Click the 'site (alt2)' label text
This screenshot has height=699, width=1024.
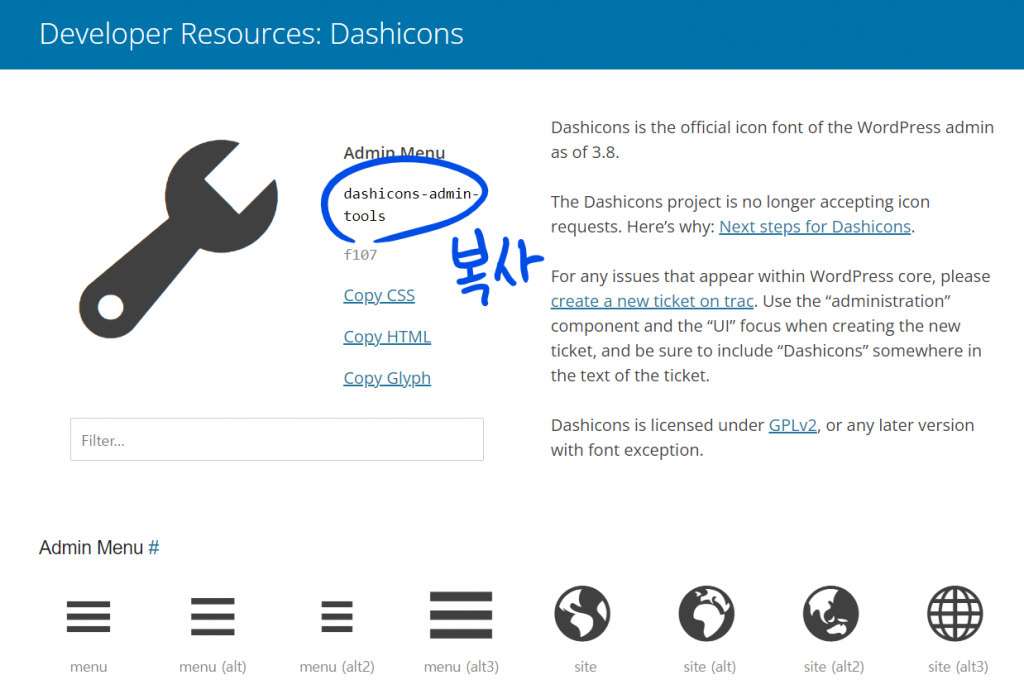click(833, 667)
